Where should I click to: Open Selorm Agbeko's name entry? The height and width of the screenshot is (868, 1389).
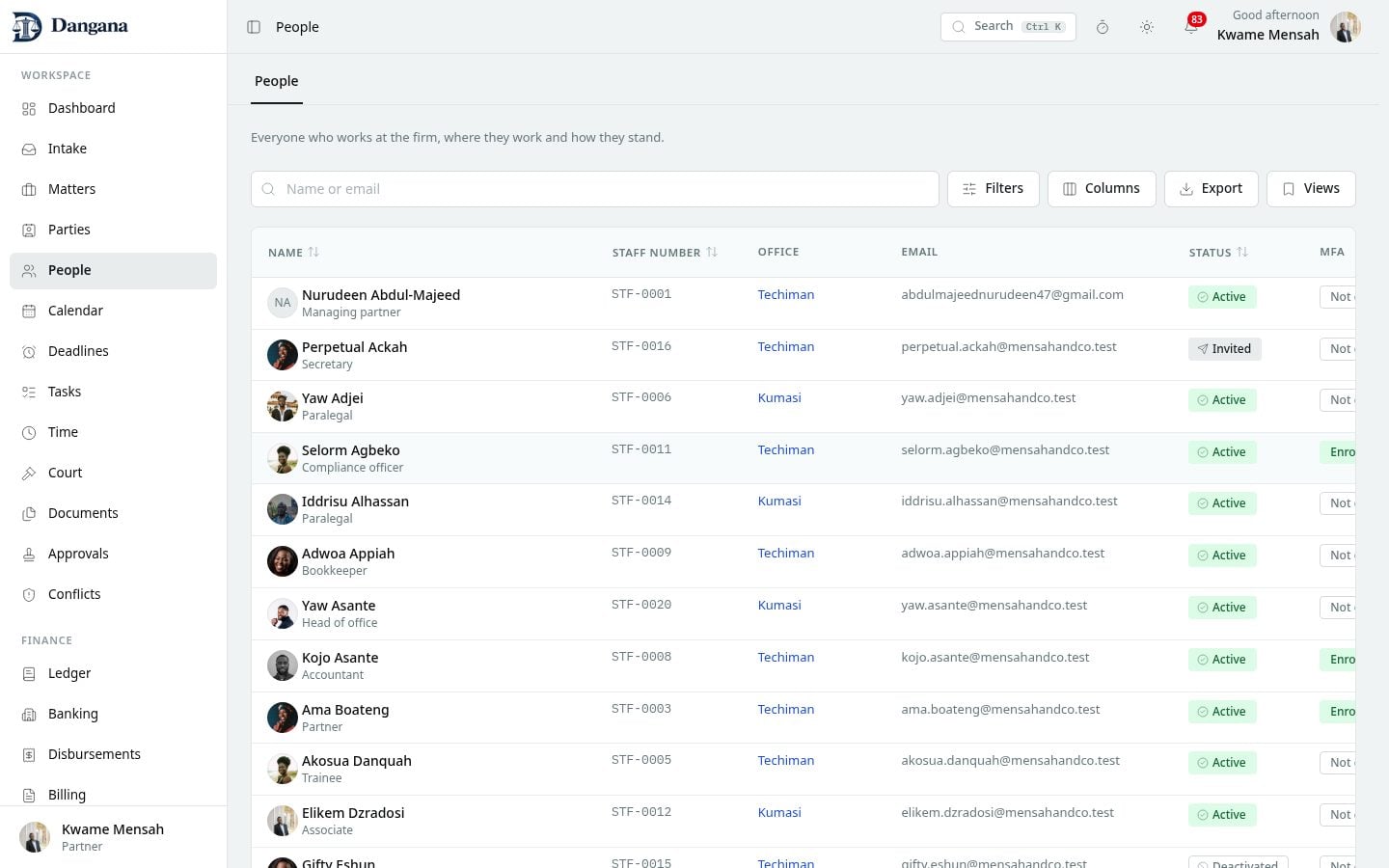[x=350, y=450]
